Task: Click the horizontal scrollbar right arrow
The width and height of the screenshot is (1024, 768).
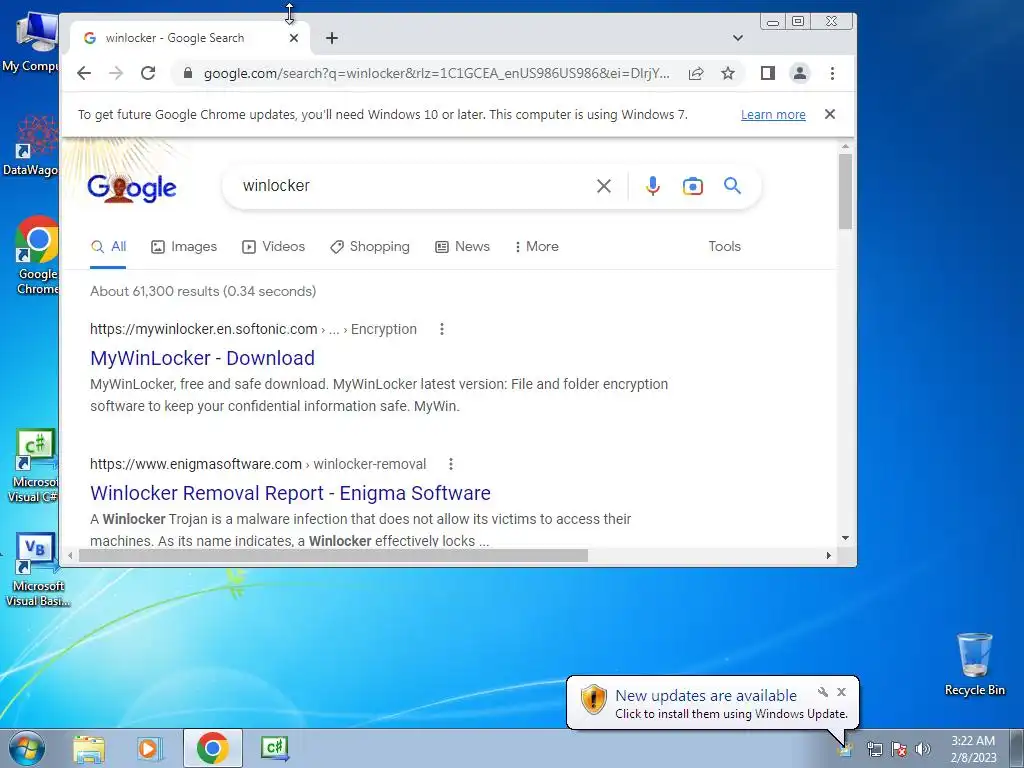Action: 829,556
